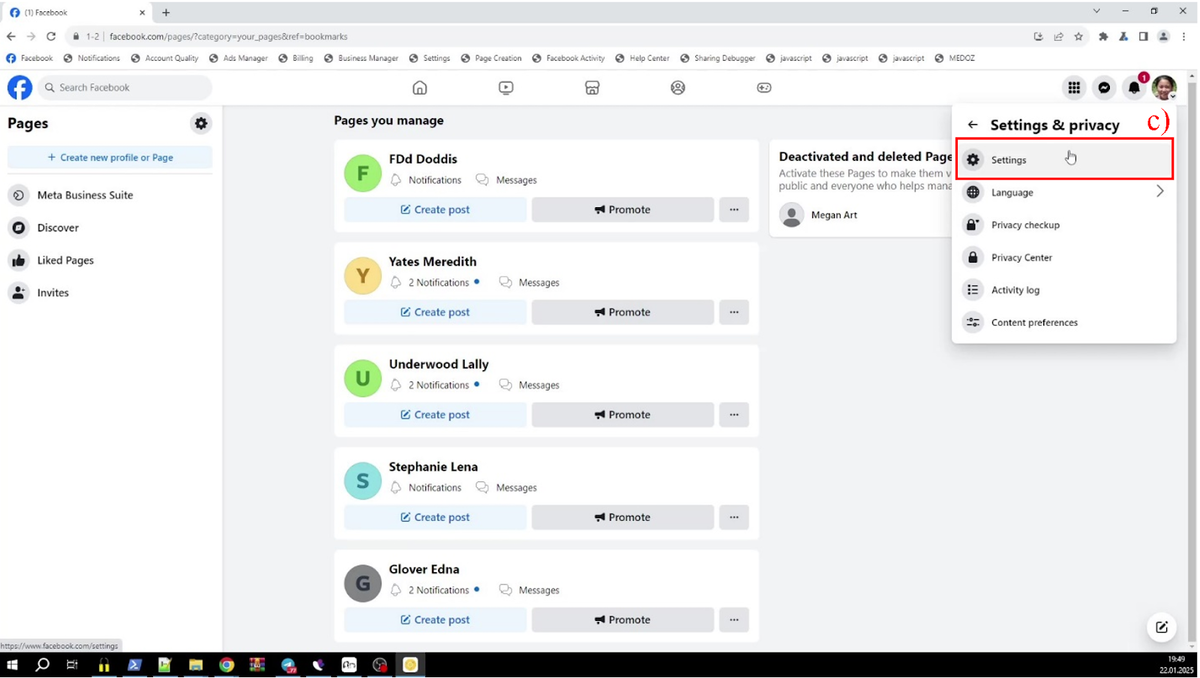Open the FDd Doddis page avatar
Viewport: 1200px width, 678px height.
coord(363,173)
